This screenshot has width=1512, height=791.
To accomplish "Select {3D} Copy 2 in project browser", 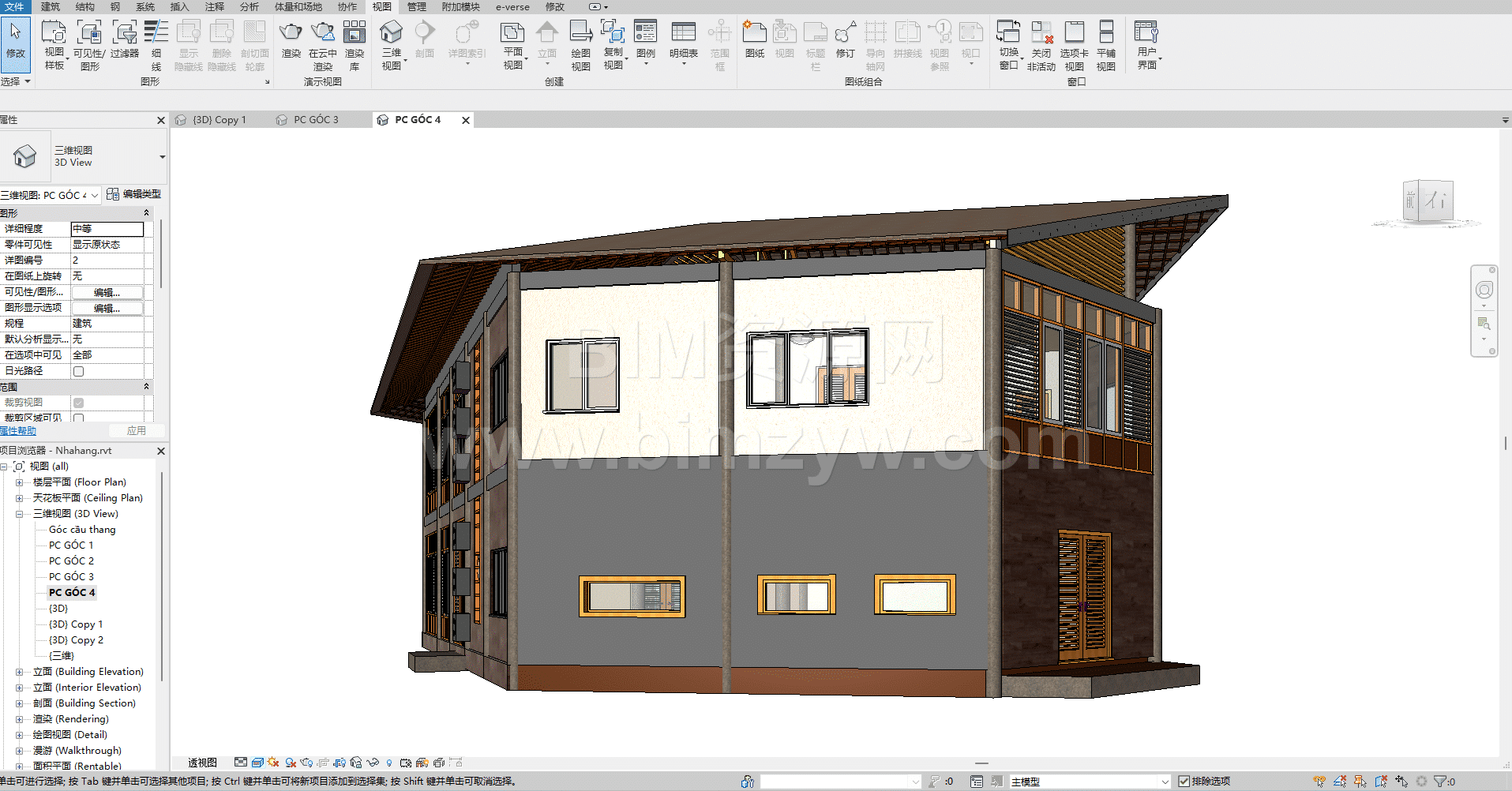I will pyautogui.click(x=76, y=640).
